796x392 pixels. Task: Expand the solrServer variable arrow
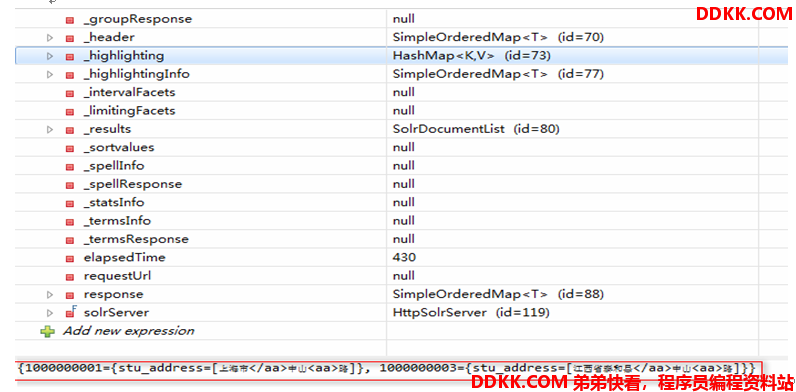click(x=50, y=313)
